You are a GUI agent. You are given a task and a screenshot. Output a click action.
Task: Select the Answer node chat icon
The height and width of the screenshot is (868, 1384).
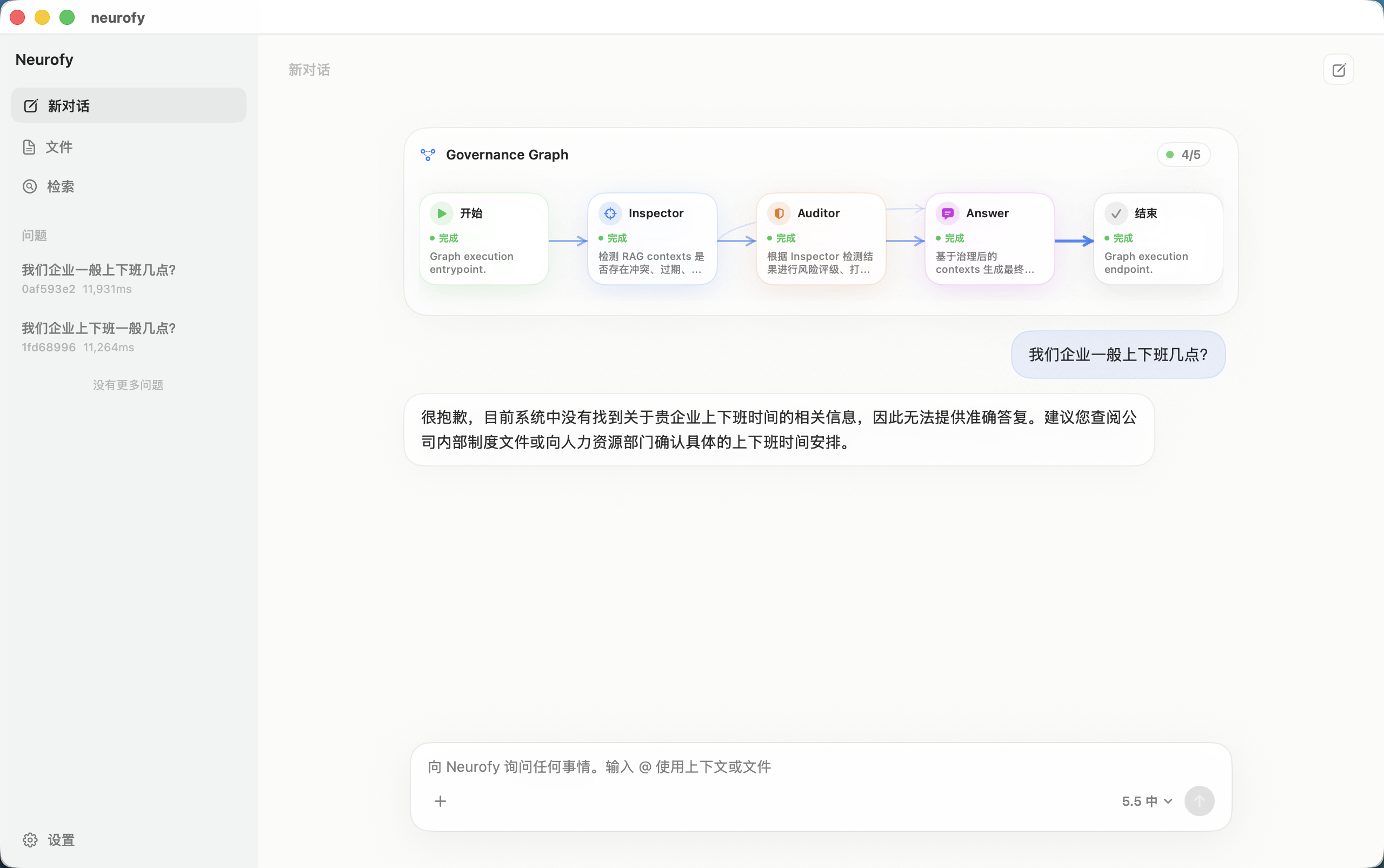pos(948,213)
